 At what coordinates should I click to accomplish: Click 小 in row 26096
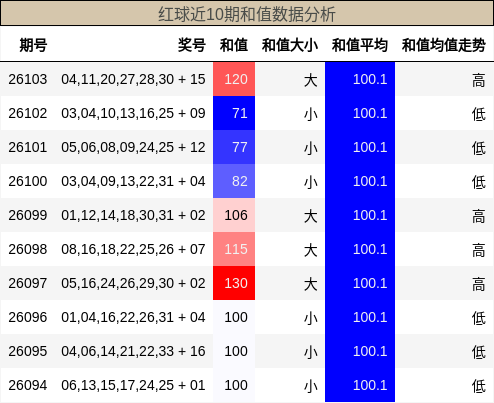[x=311, y=318]
